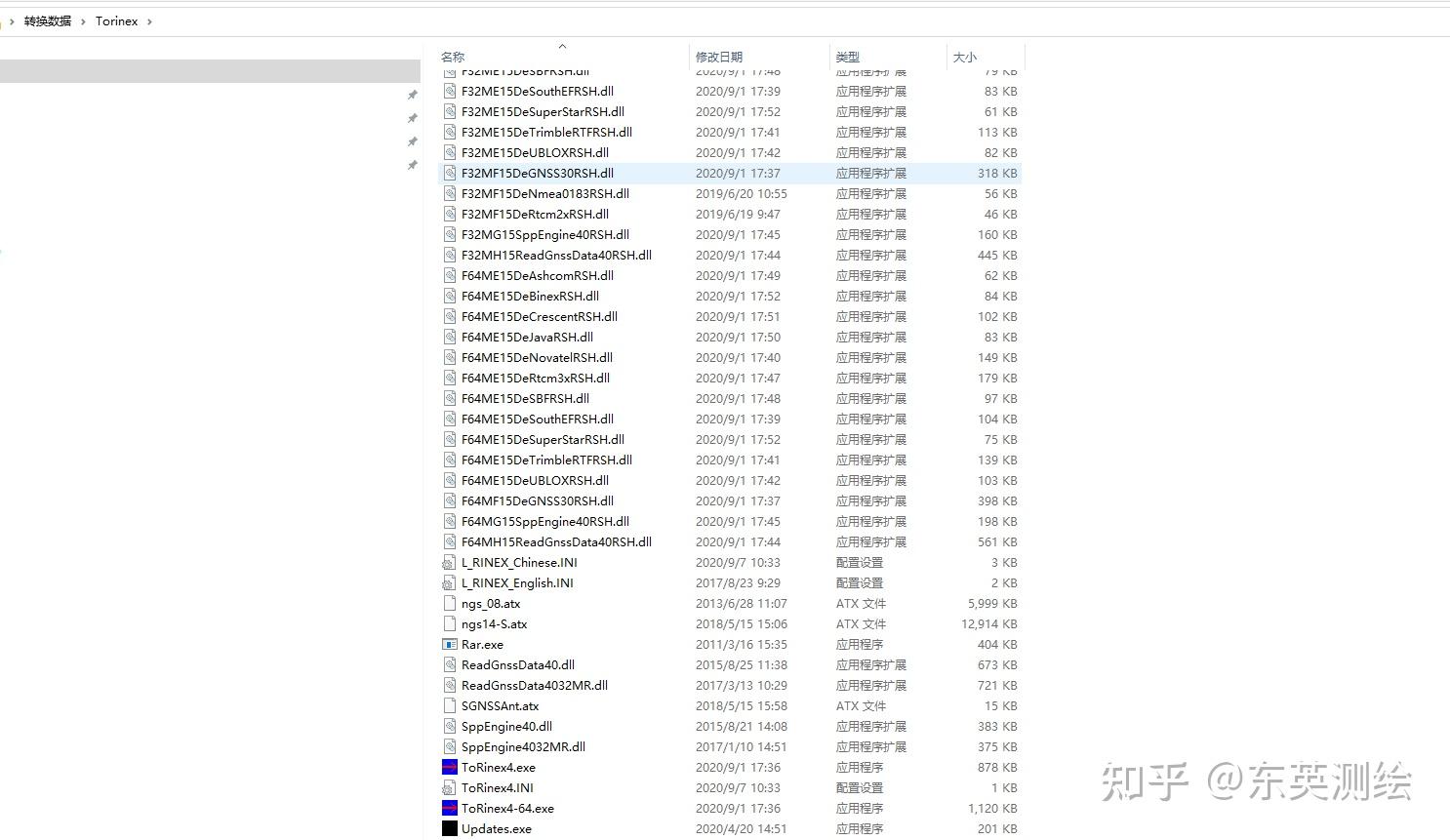Viewport: 1450px width, 840px height.
Task: Click the size value 1,120 KB
Action: (992, 808)
